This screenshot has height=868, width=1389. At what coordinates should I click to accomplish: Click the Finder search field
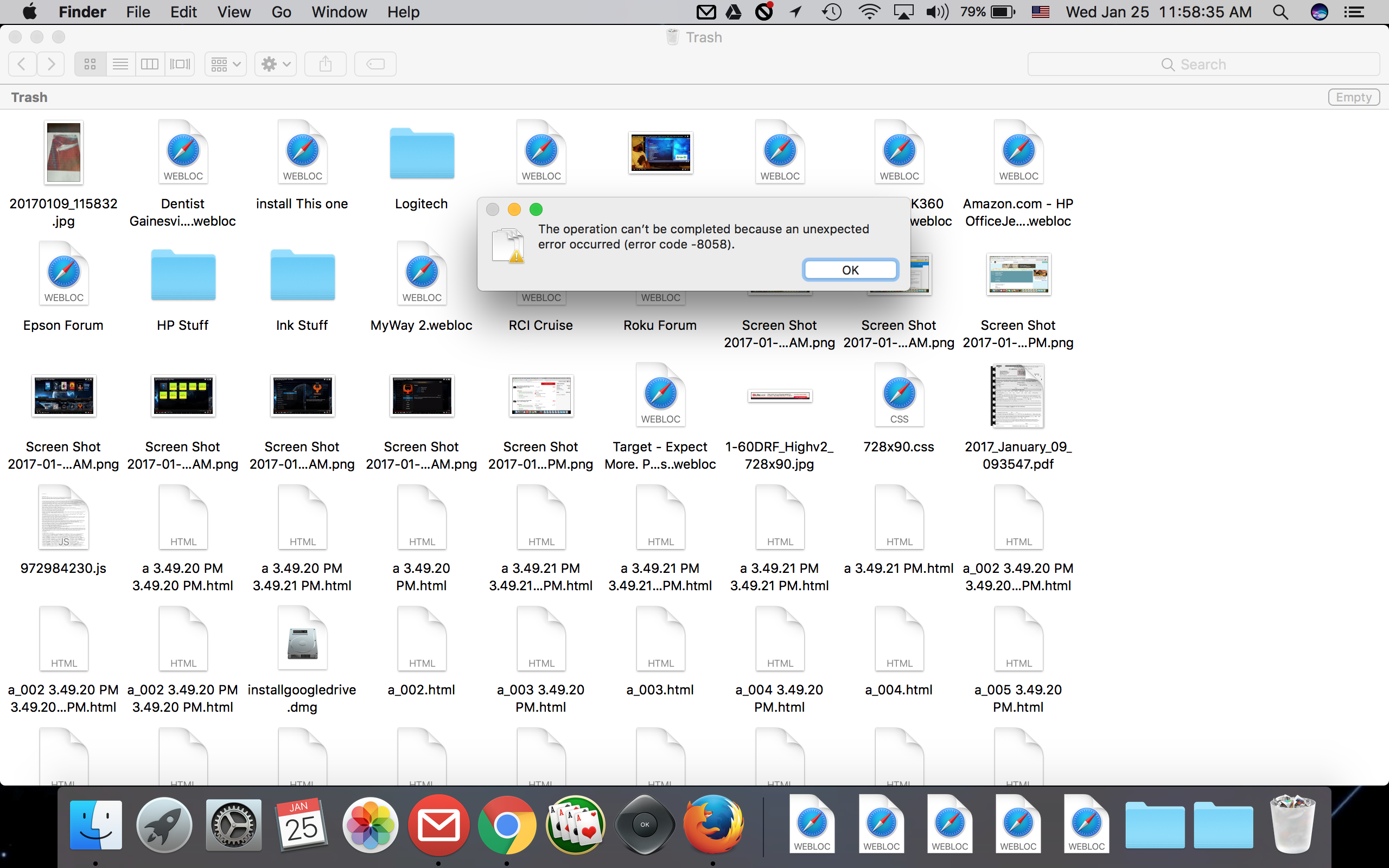click(1203, 65)
